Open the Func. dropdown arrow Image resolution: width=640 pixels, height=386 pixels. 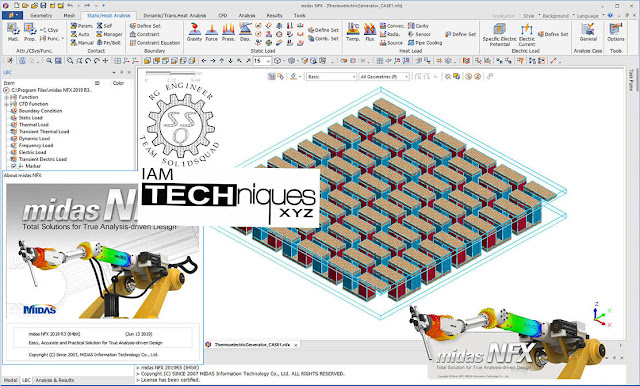tap(63, 39)
